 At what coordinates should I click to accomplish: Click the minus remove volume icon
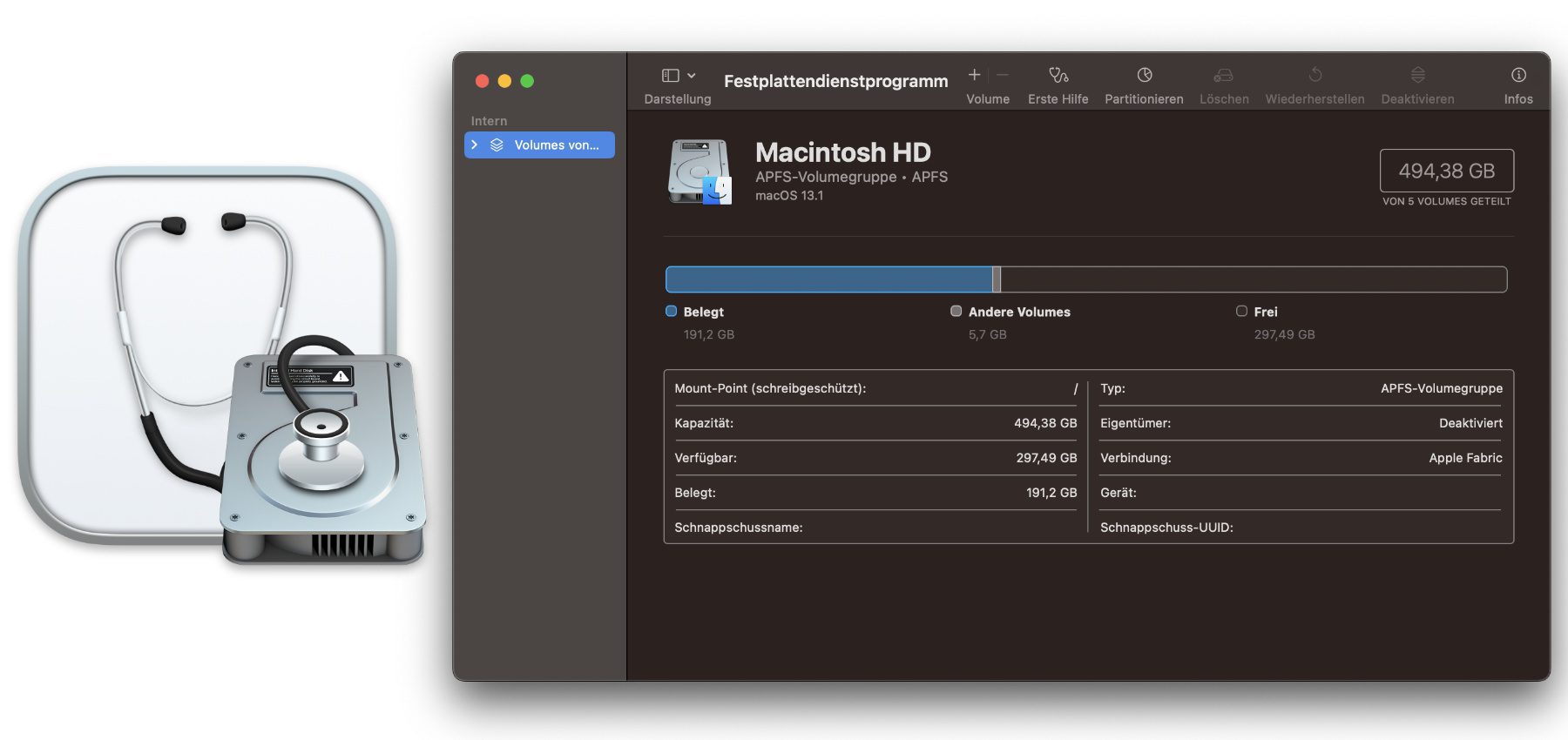(x=1003, y=76)
